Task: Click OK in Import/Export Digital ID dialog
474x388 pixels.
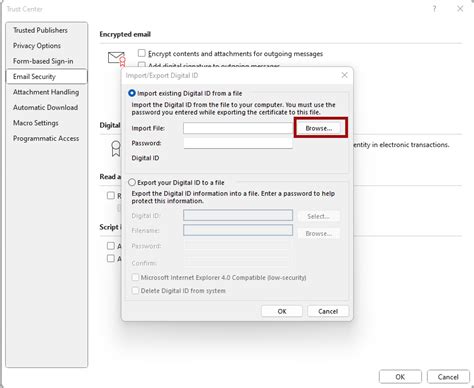Action: point(282,311)
